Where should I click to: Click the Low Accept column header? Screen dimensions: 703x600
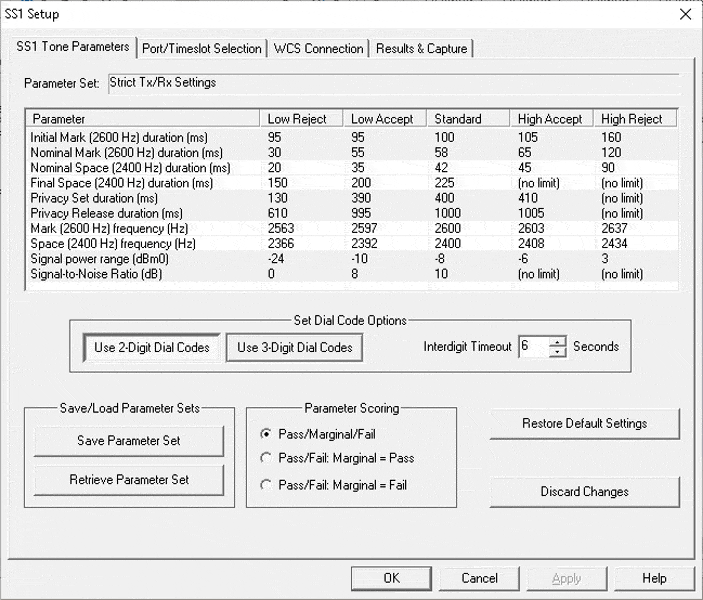click(385, 119)
